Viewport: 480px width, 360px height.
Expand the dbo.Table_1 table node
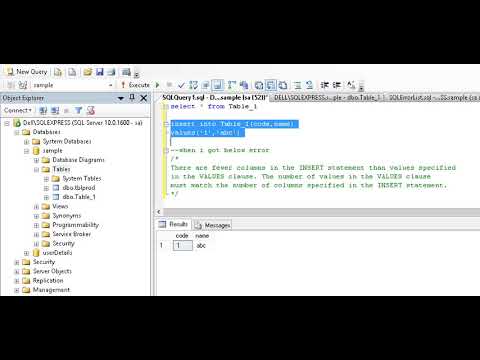click(46, 197)
